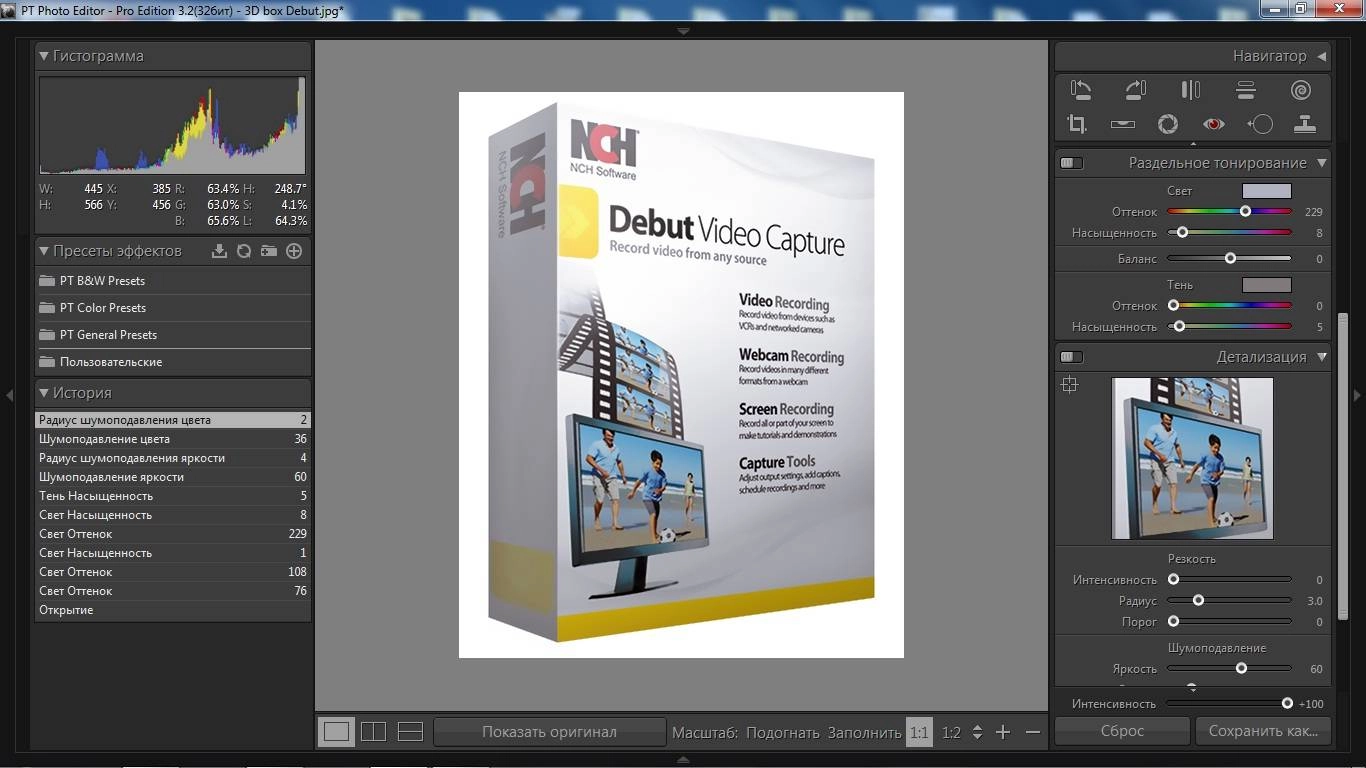The height and width of the screenshot is (768, 1366).
Task: Open the PT Color Presets folder
Action: pos(173,308)
